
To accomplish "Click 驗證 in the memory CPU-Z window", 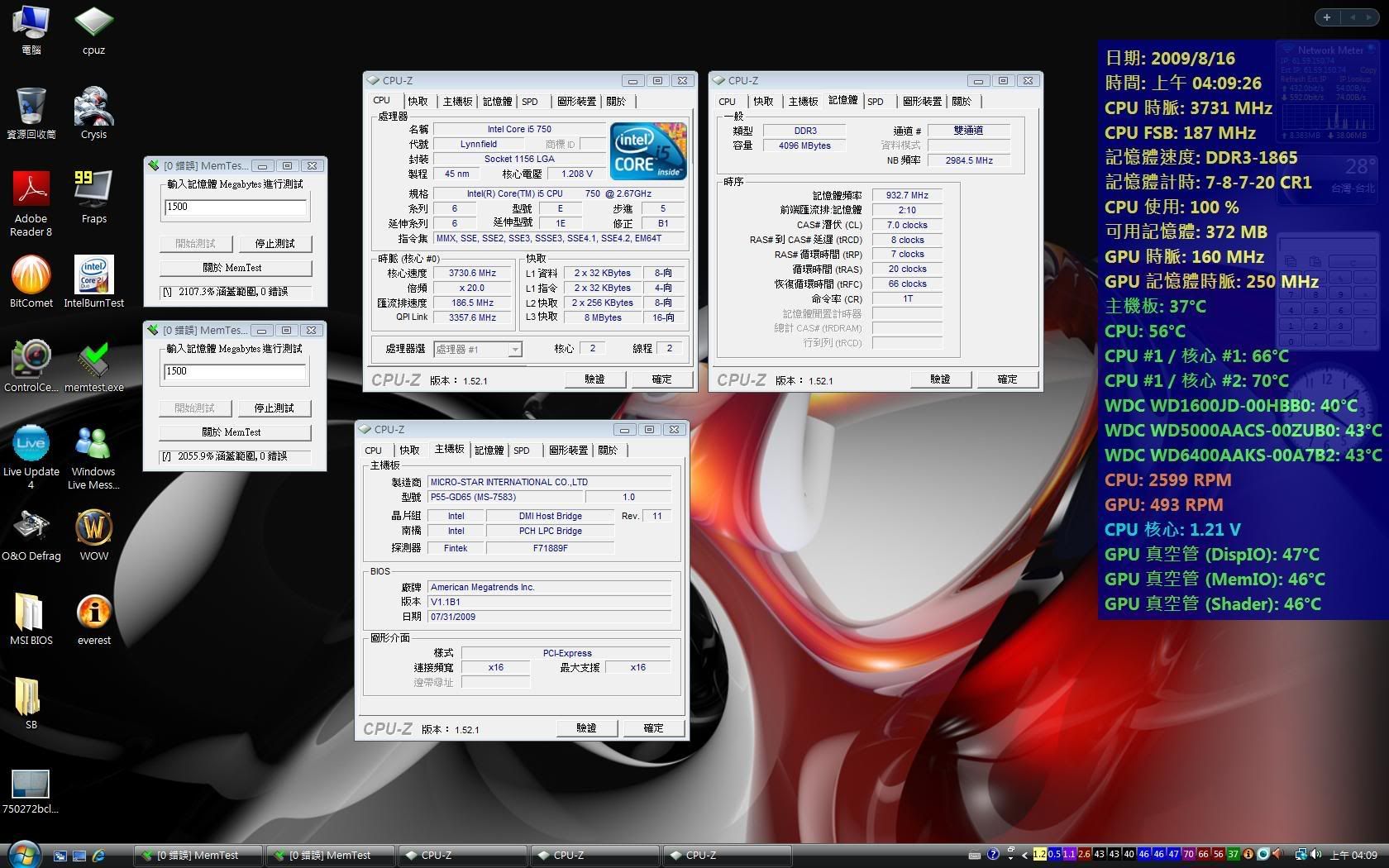I will [x=941, y=379].
